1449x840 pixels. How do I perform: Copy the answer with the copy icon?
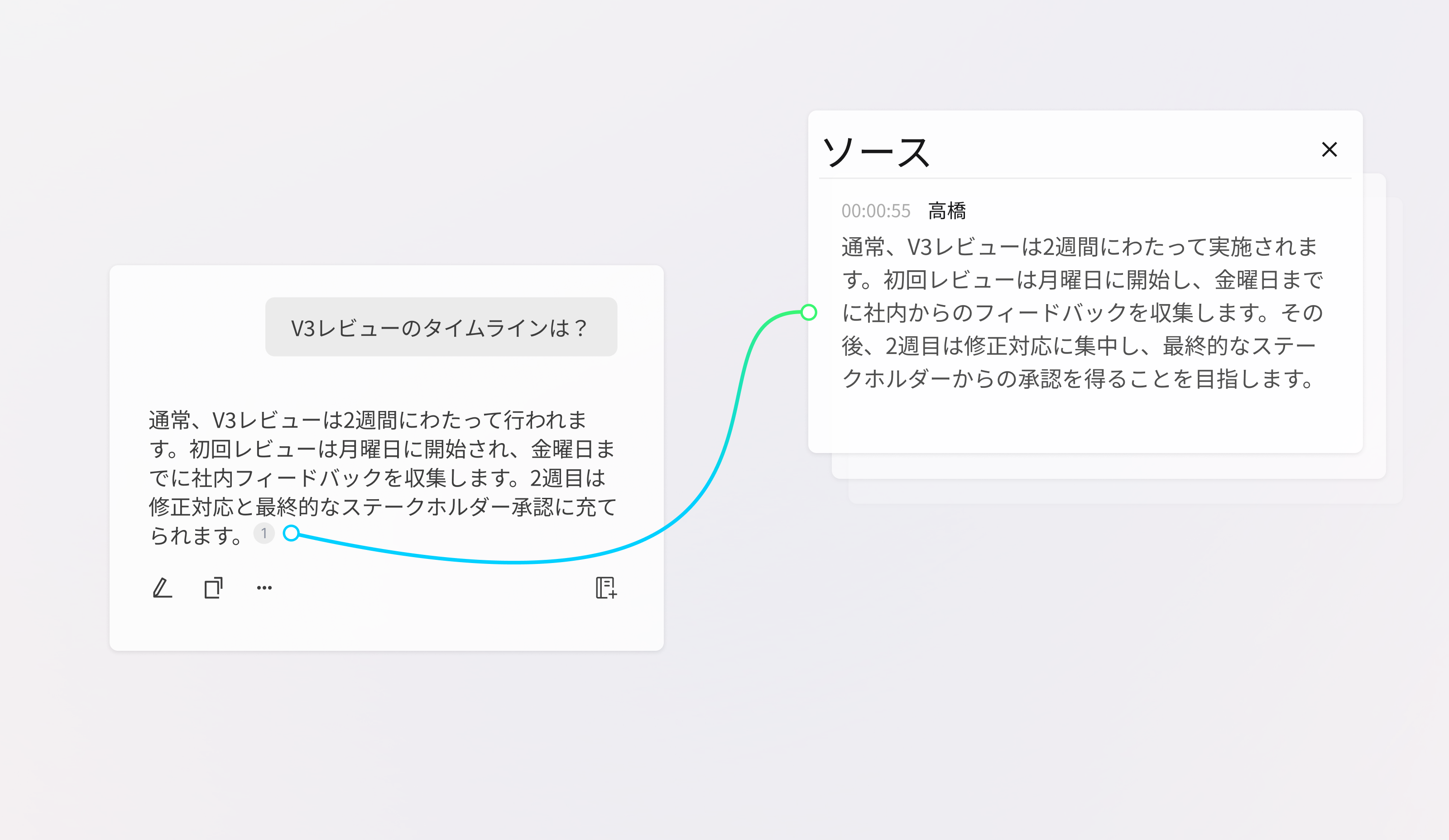pos(213,588)
